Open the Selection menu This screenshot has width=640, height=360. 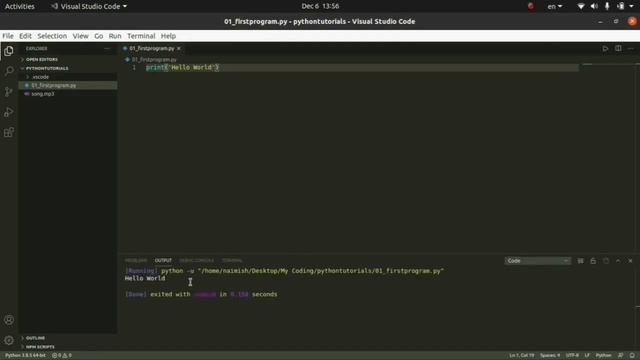[x=52, y=36]
